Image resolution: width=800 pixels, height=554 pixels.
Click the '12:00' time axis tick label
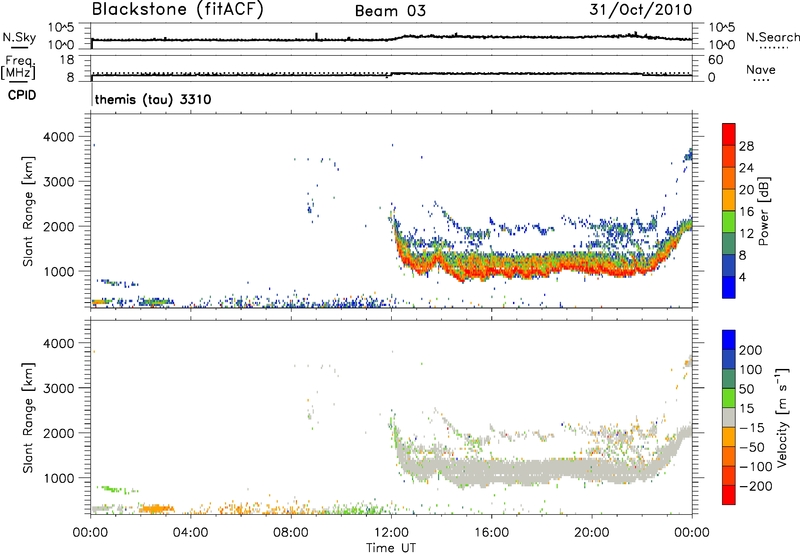391,533
